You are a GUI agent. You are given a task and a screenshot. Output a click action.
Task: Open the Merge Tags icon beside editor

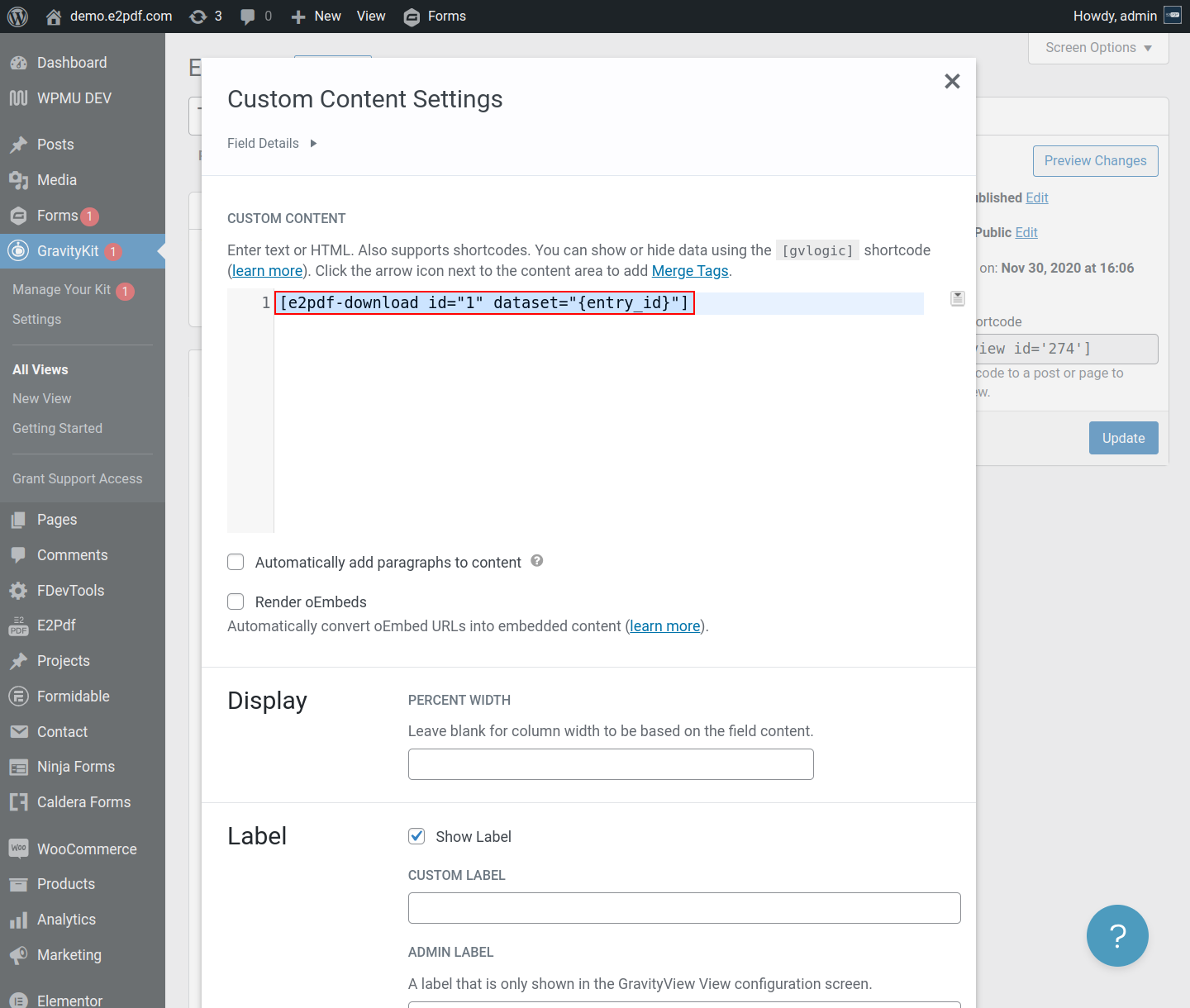pos(958,298)
